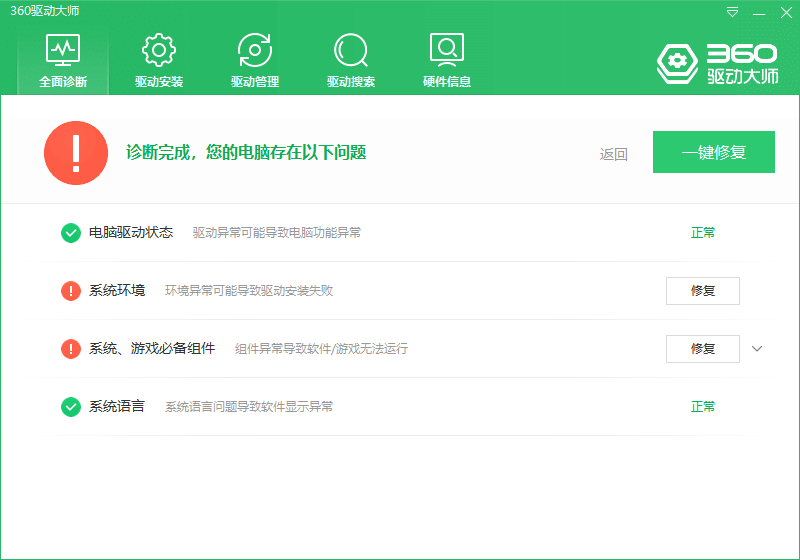Click the description 系统语言问题导致软件显示异常

pos(249,406)
